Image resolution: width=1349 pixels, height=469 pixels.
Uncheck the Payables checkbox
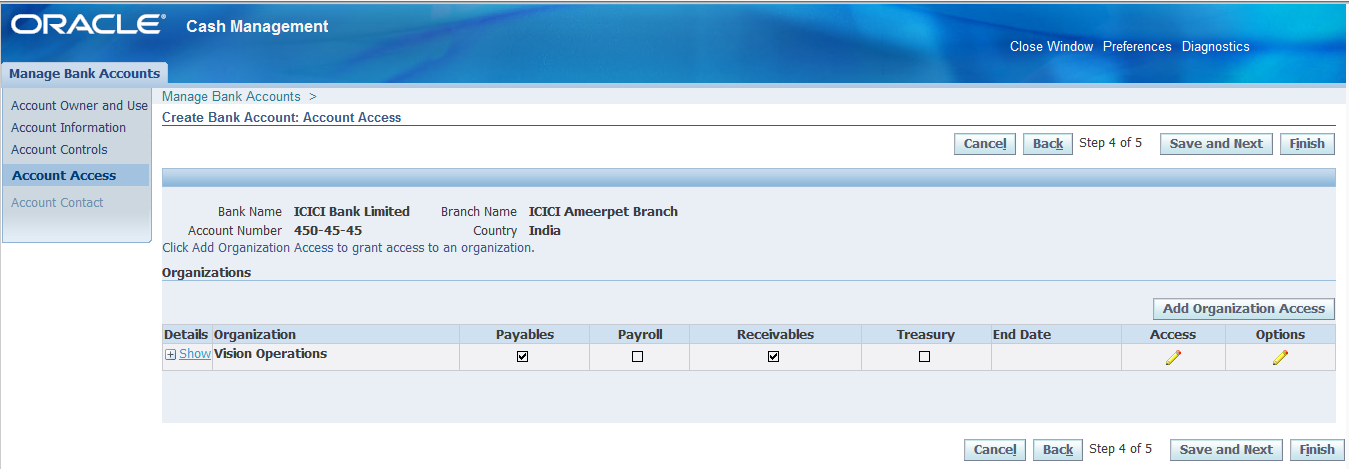point(523,356)
